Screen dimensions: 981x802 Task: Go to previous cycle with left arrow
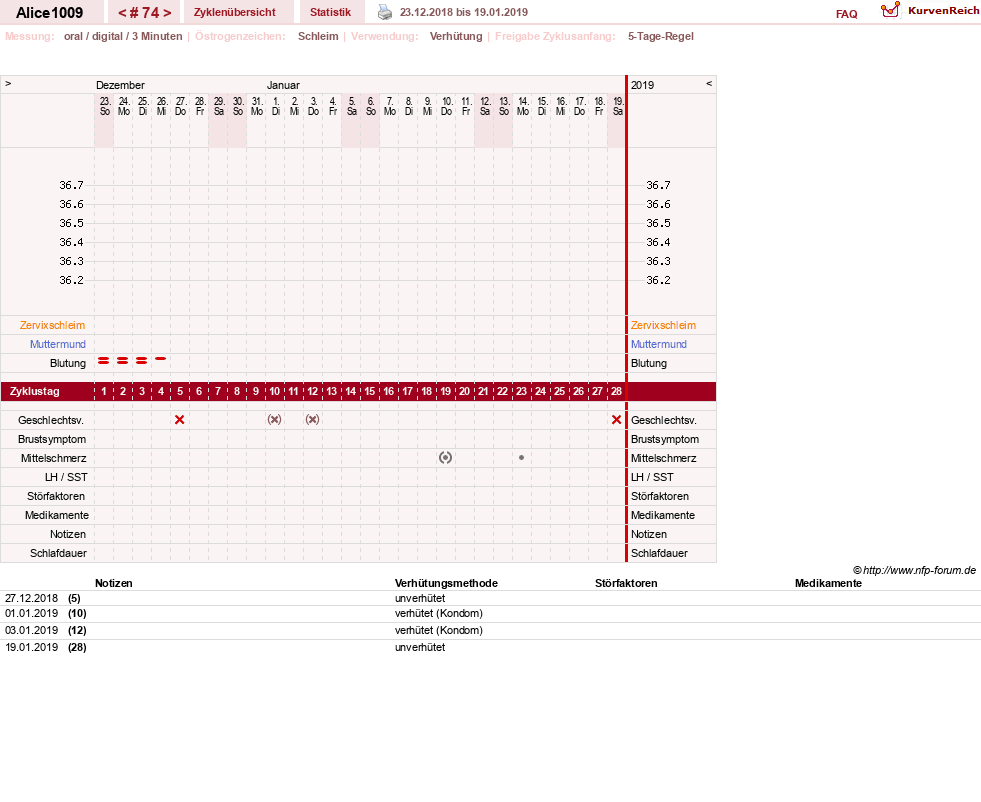click(x=123, y=13)
